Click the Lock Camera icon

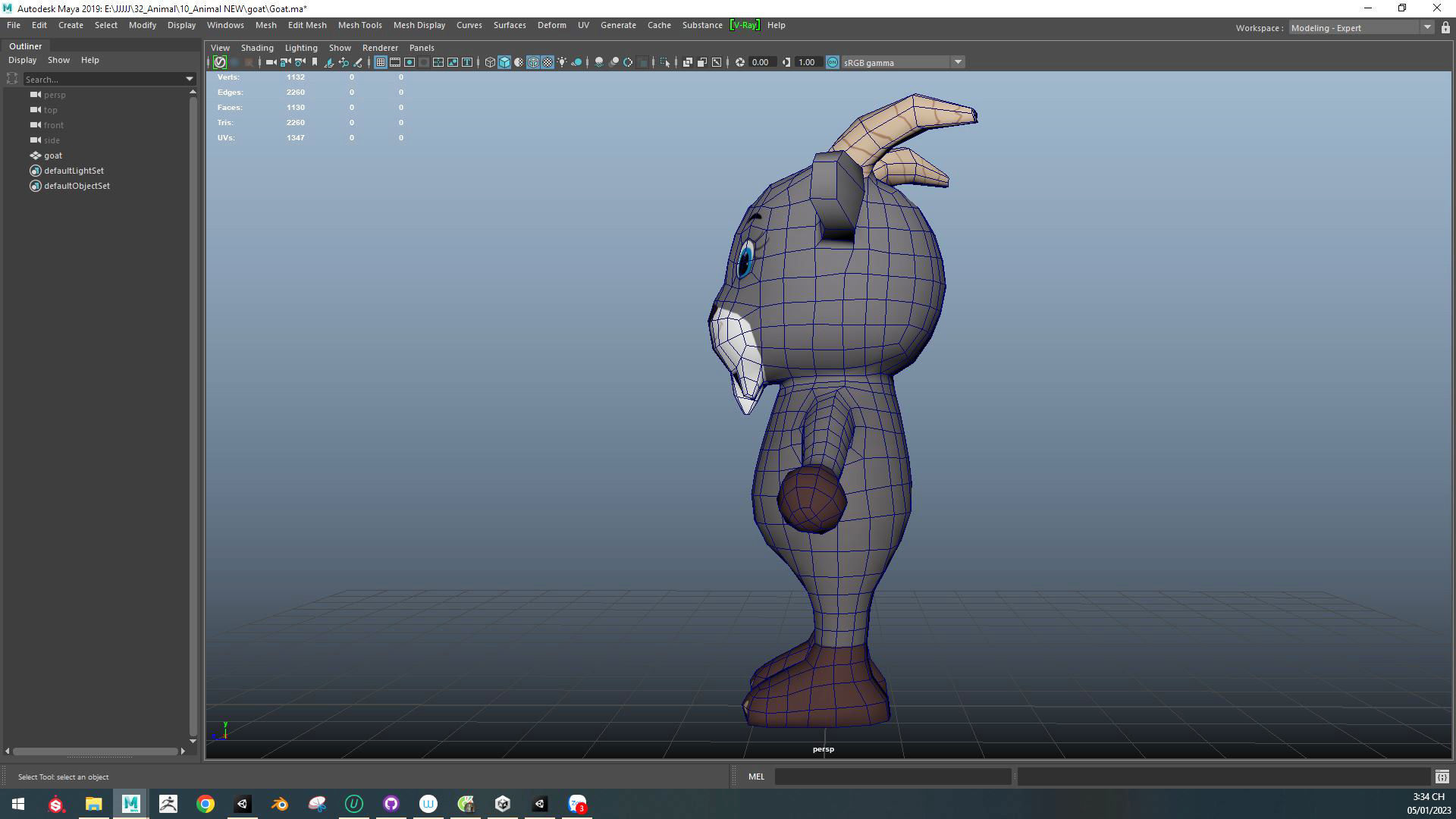[286, 62]
